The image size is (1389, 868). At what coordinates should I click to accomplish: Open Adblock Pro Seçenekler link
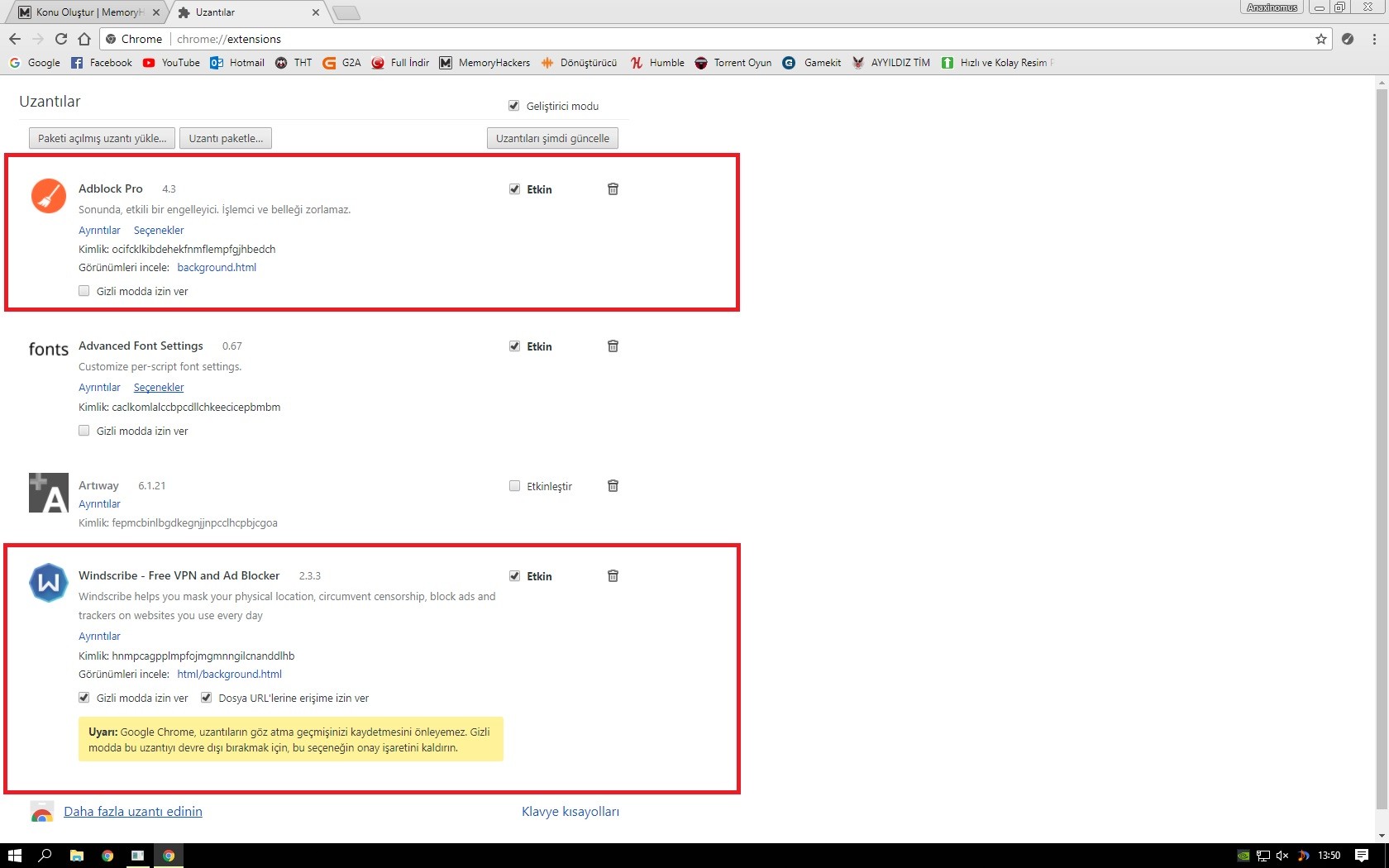point(159,231)
